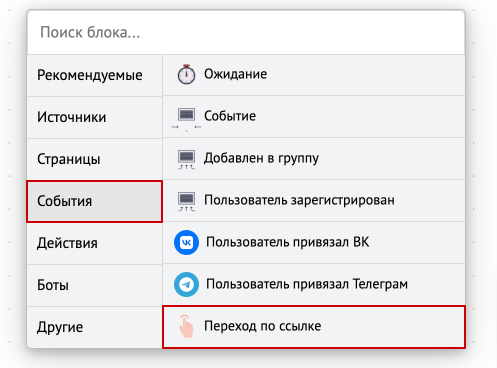The image size is (497, 368).
Task: Click the Добавлен в группу icon
Action: point(186,160)
